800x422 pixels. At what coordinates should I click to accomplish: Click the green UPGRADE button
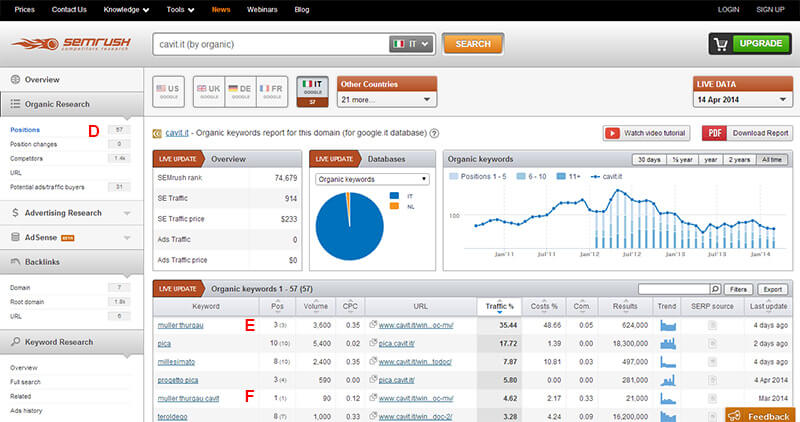[761, 44]
